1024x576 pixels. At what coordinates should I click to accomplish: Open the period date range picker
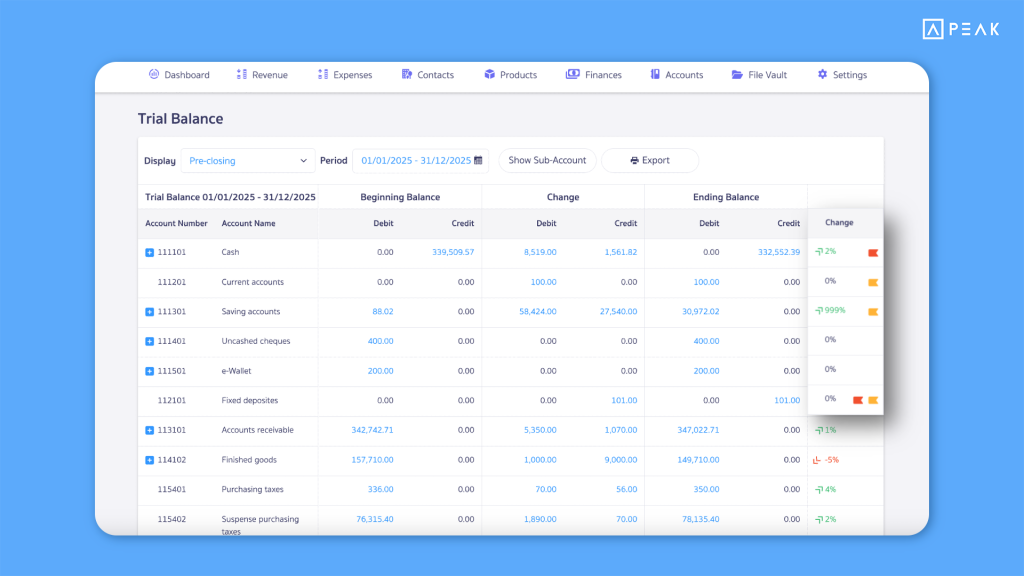(x=420, y=160)
